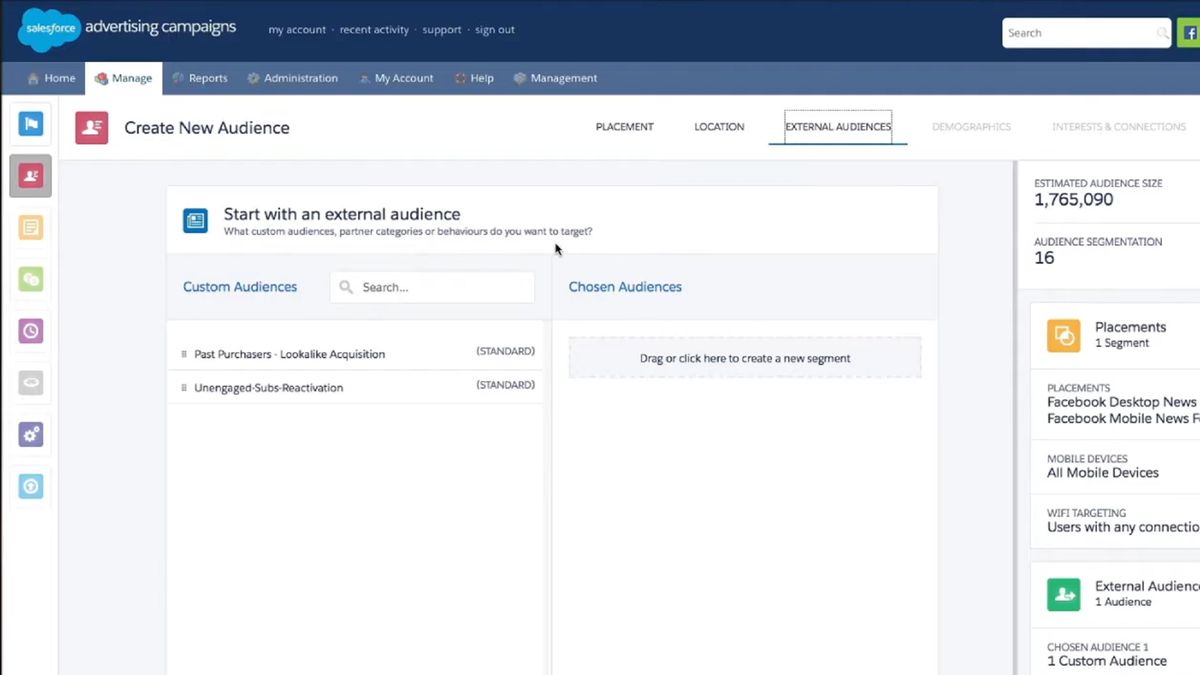Open recent activity from the top bar
This screenshot has width=1200, height=675.
[x=374, y=30]
